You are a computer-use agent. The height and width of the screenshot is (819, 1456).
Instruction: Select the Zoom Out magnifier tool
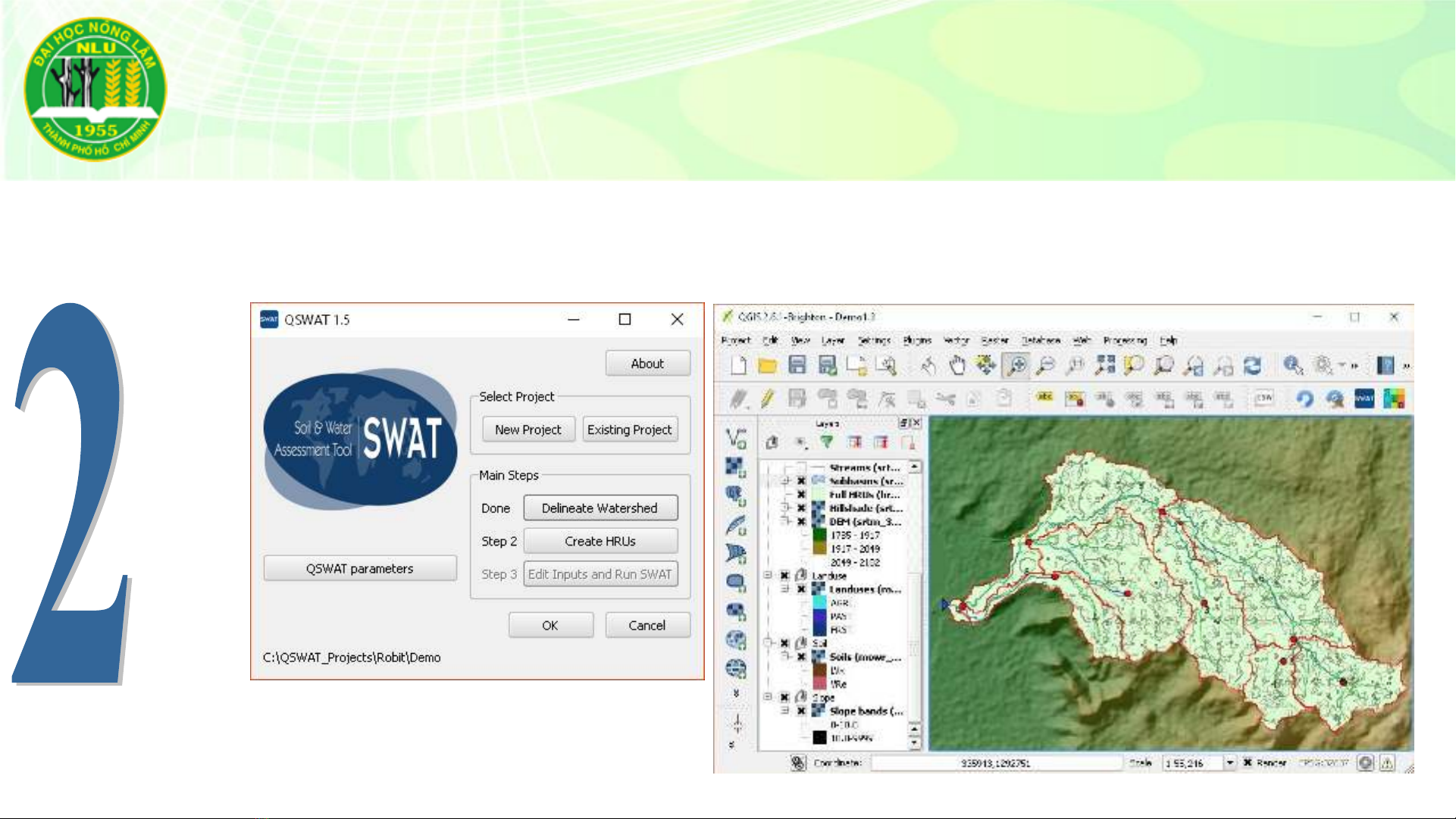(x=1046, y=365)
